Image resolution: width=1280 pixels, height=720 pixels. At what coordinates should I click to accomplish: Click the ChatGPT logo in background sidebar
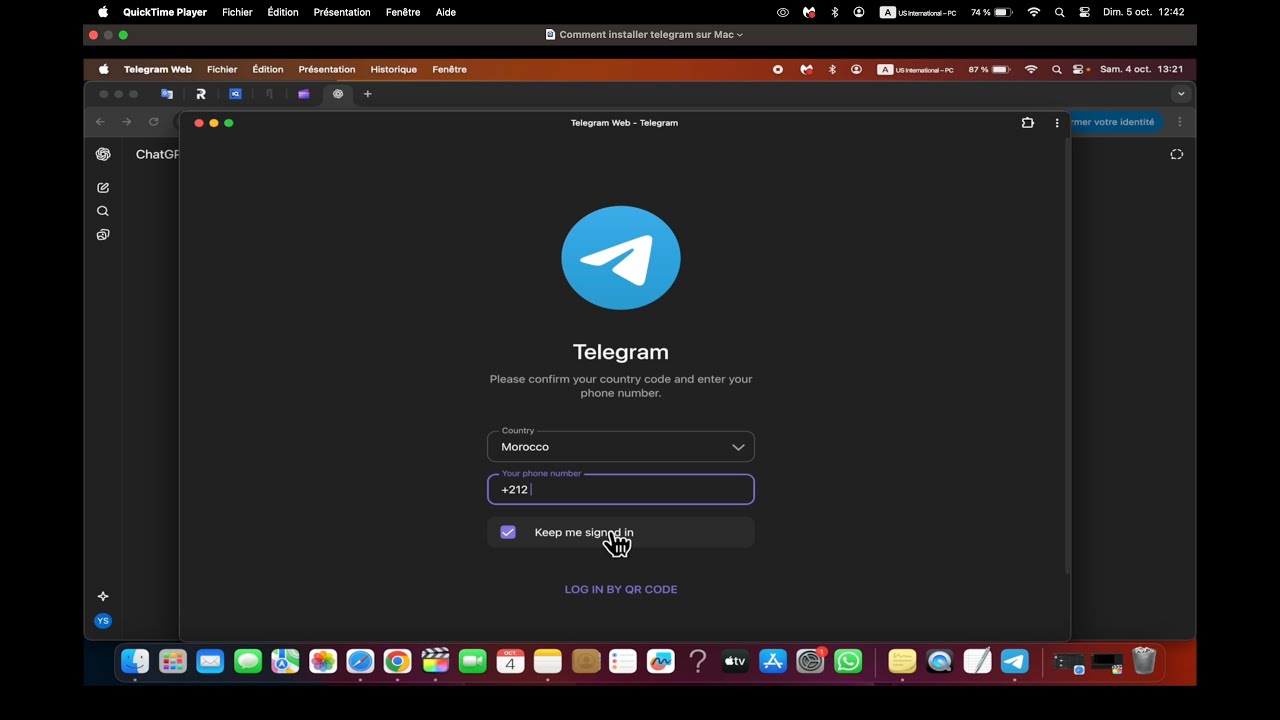coord(103,154)
